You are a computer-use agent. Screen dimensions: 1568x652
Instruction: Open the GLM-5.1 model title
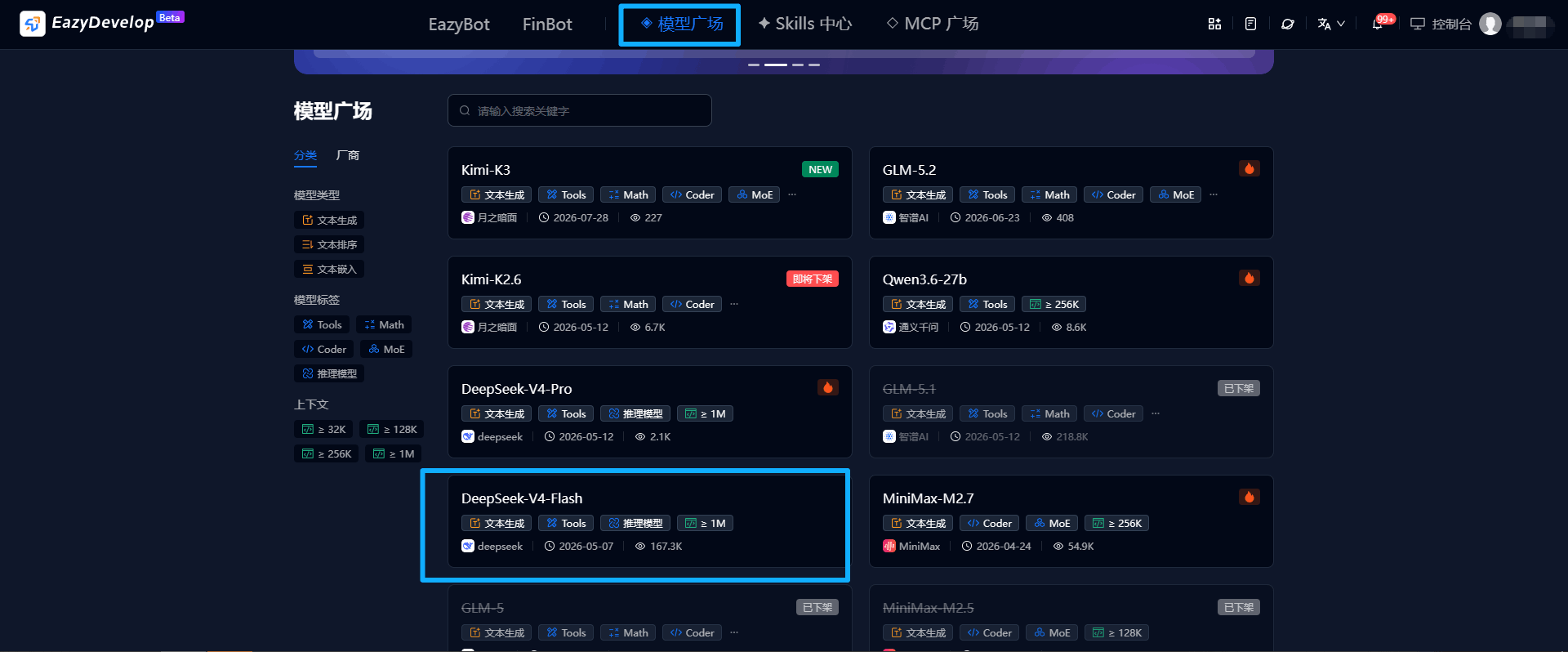point(909,389)
